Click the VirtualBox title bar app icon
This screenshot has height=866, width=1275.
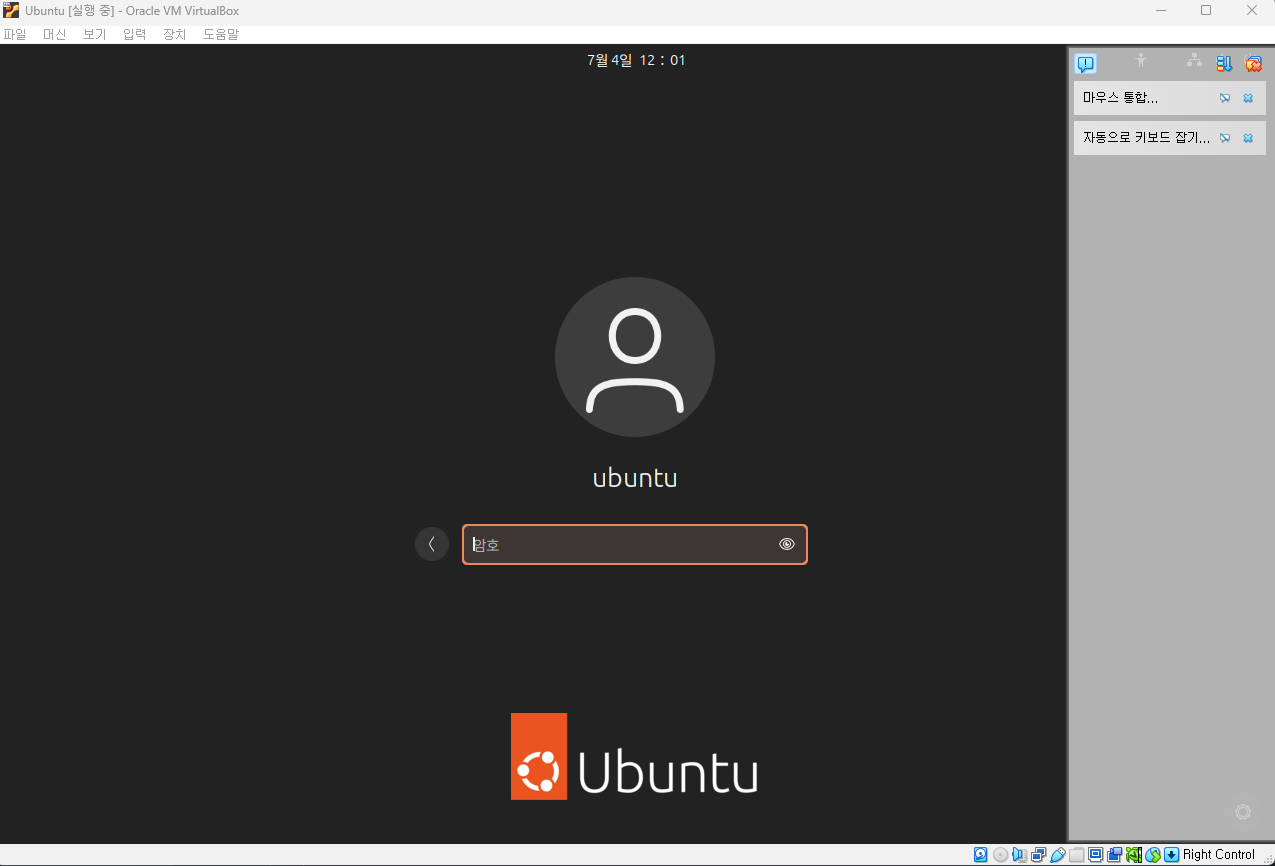[x=11, y=11]
